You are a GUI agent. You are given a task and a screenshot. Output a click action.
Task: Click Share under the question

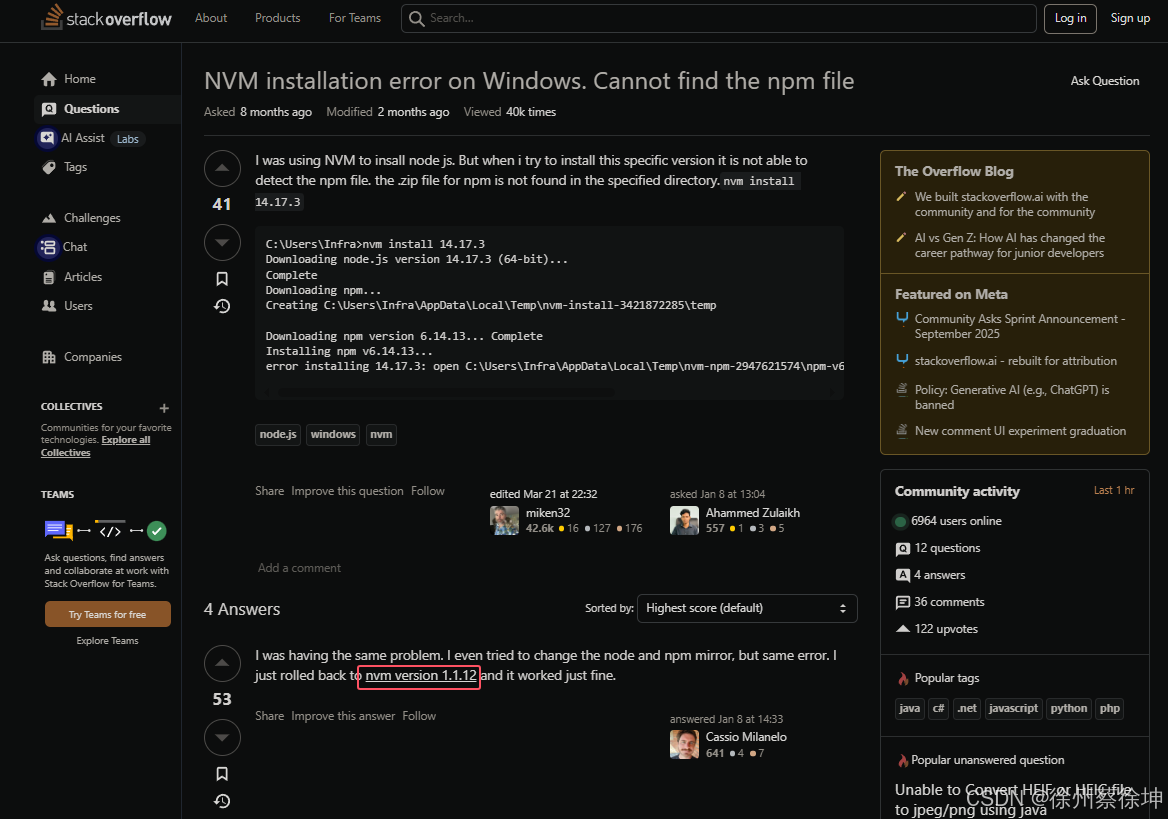270,491
